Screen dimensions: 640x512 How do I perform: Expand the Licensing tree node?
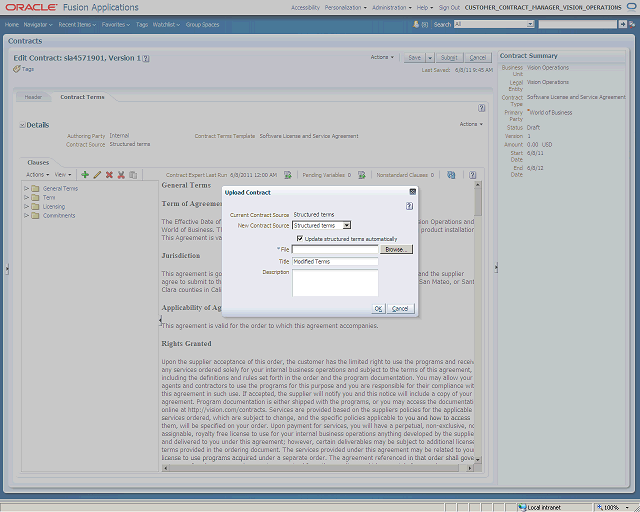pyautogui.click(x=27, y=206)
